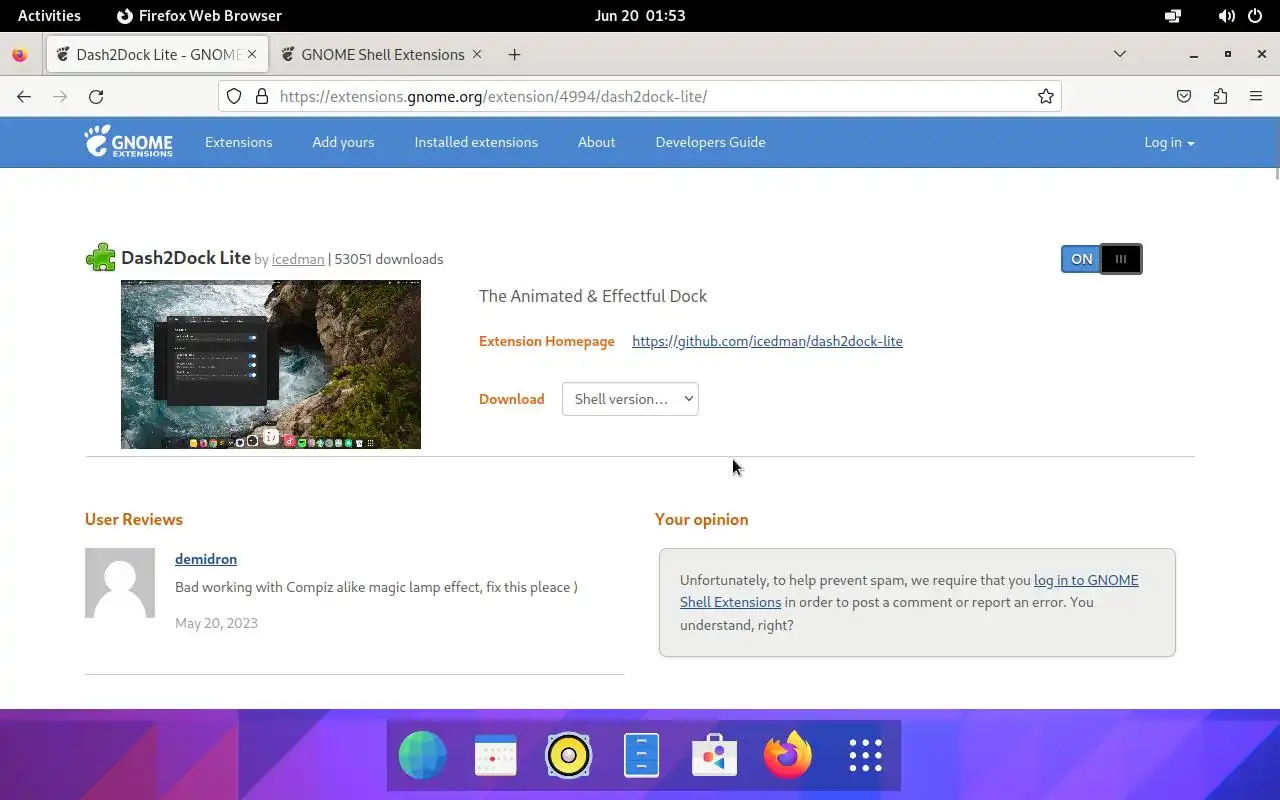This screenshot has height=800, width=1280.
Task: Click the page vertical scrollbar
Action: pos(1275,172)
